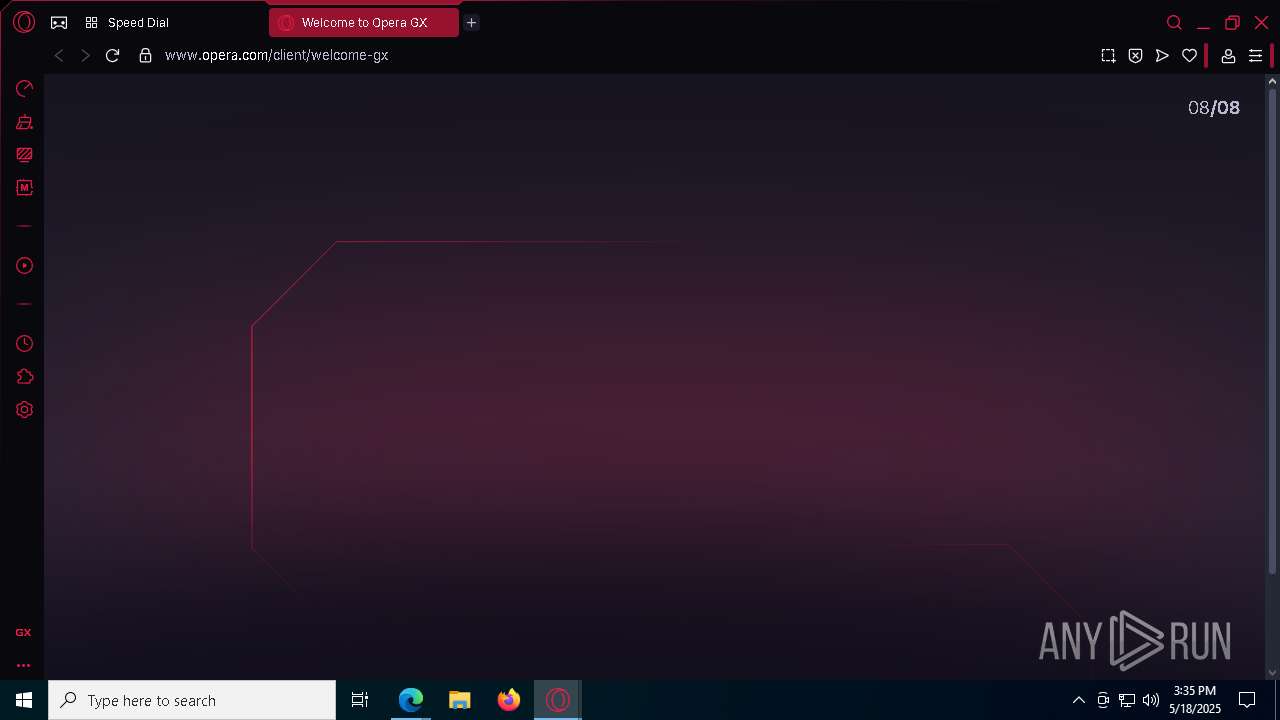Open ad blocker shield settings
Viewport: 1280px width, 720px height.
tap(1135, 56)
